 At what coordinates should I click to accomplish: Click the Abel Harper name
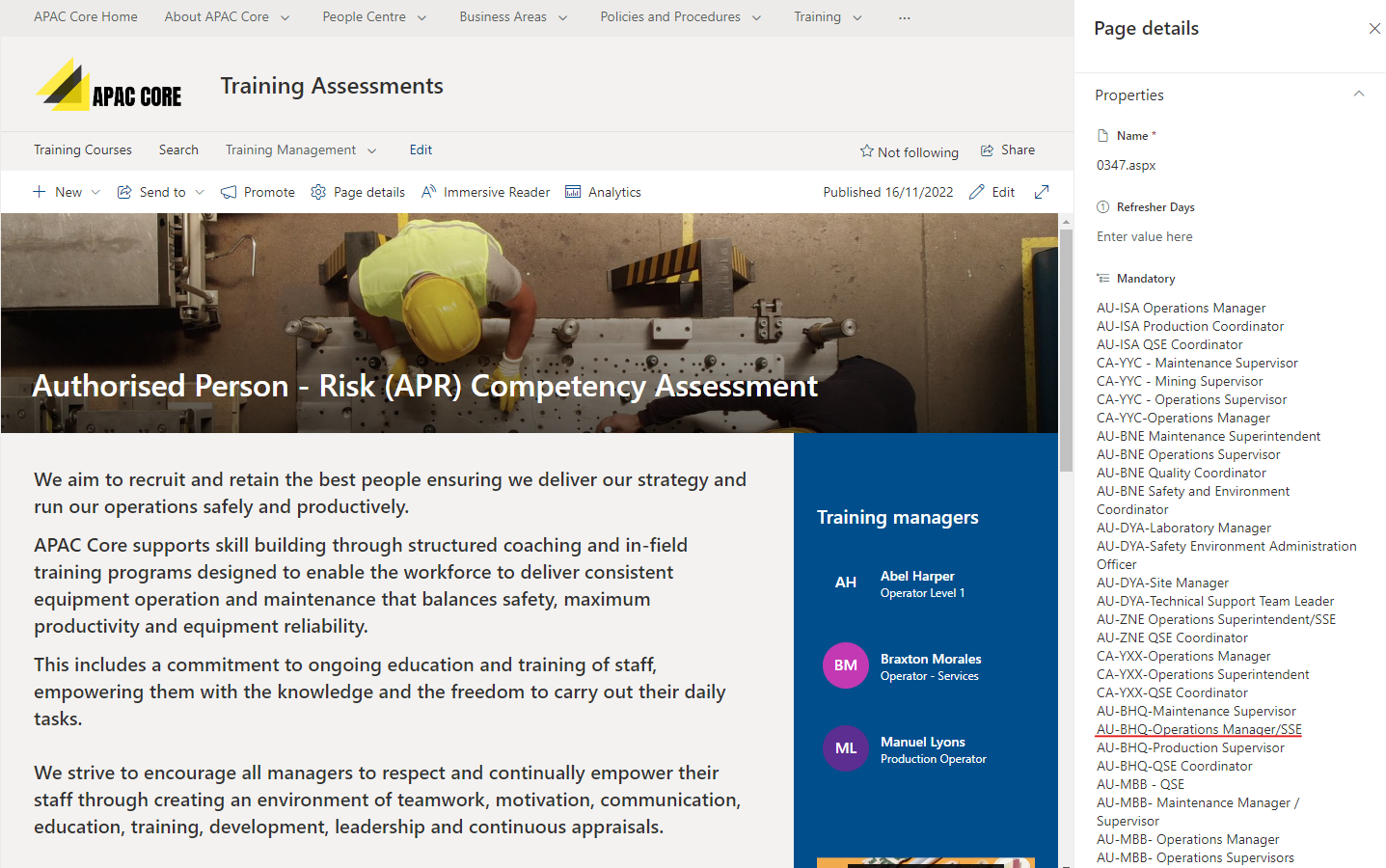[x=917, y=576]
